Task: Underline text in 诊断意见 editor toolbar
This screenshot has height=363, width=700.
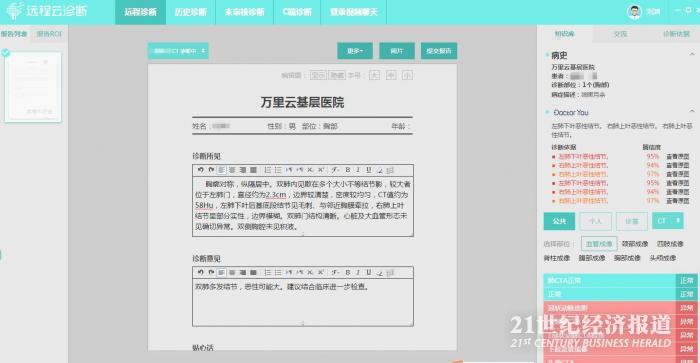Action: click(x=368, y=272)
